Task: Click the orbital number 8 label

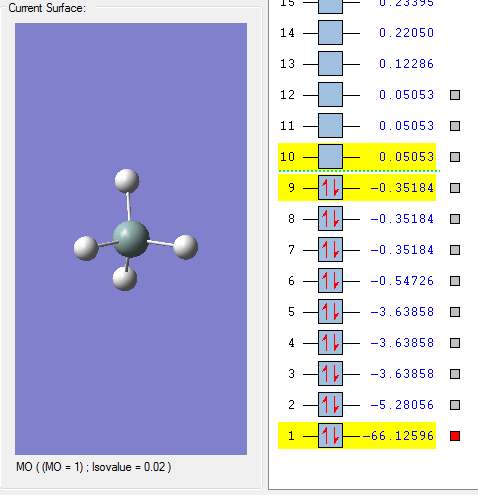Action: coord(291,219)
